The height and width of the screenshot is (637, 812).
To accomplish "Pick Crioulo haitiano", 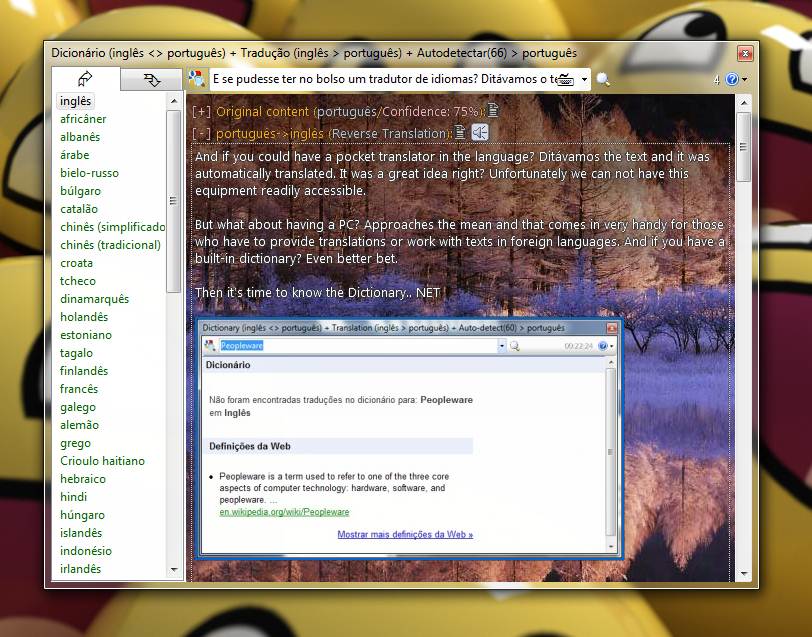I will click(102, 461).
